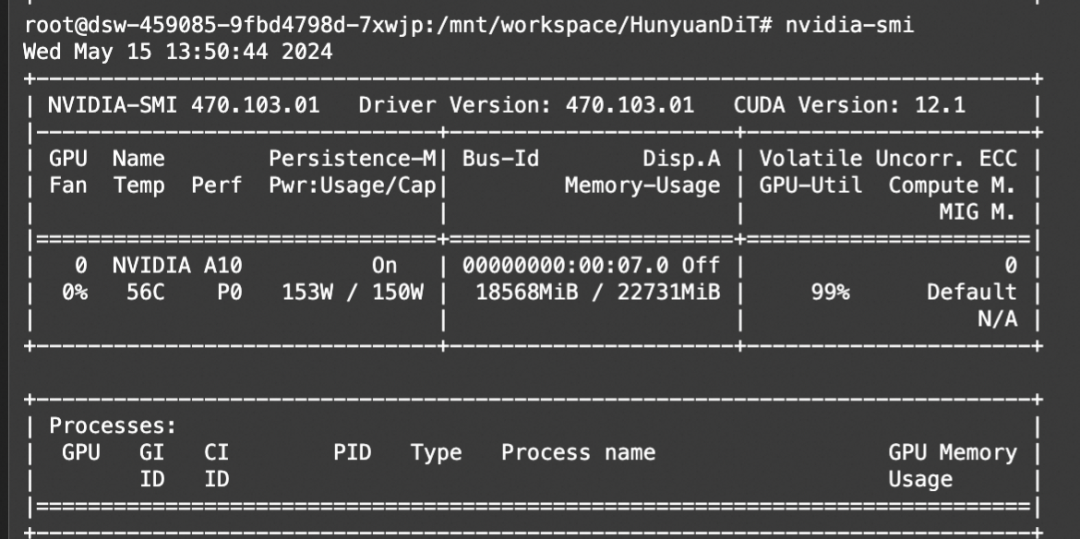Select the 'Compute M.' header
The height and width of the screenshot is (539, 1080).
953,186
